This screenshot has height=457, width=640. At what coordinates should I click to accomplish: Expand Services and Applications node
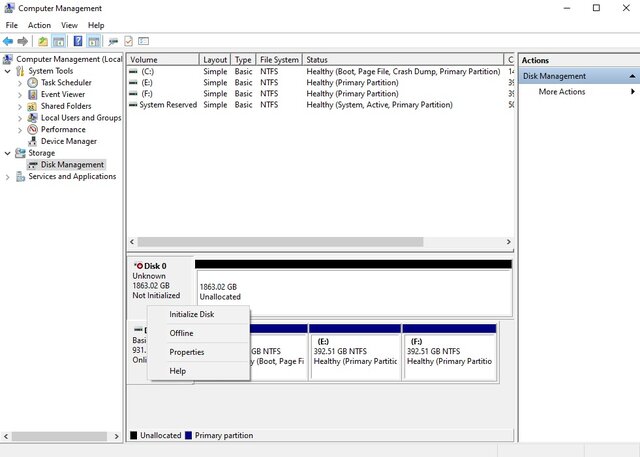pyautogui.click(x=8, y=177)
